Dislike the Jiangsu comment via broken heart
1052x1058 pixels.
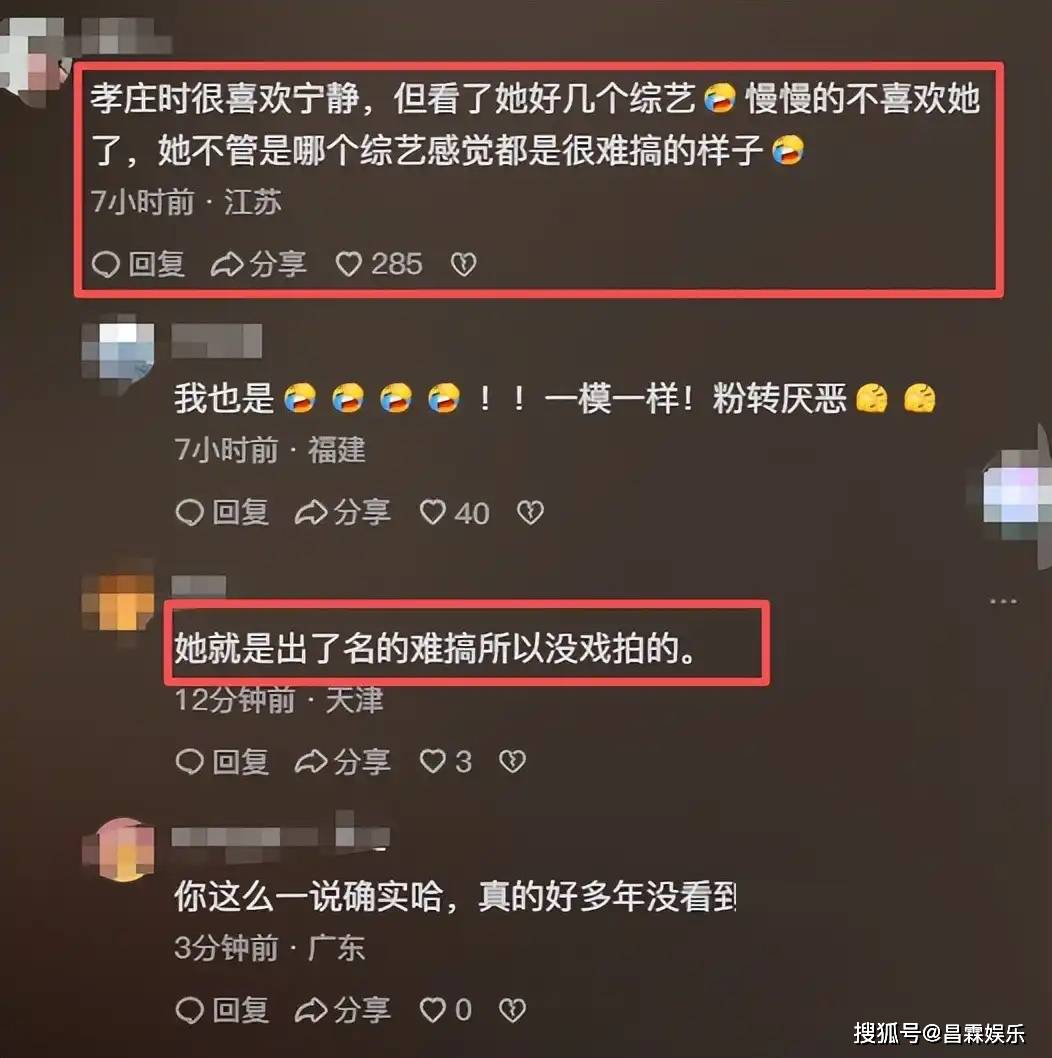pos(464,264)
